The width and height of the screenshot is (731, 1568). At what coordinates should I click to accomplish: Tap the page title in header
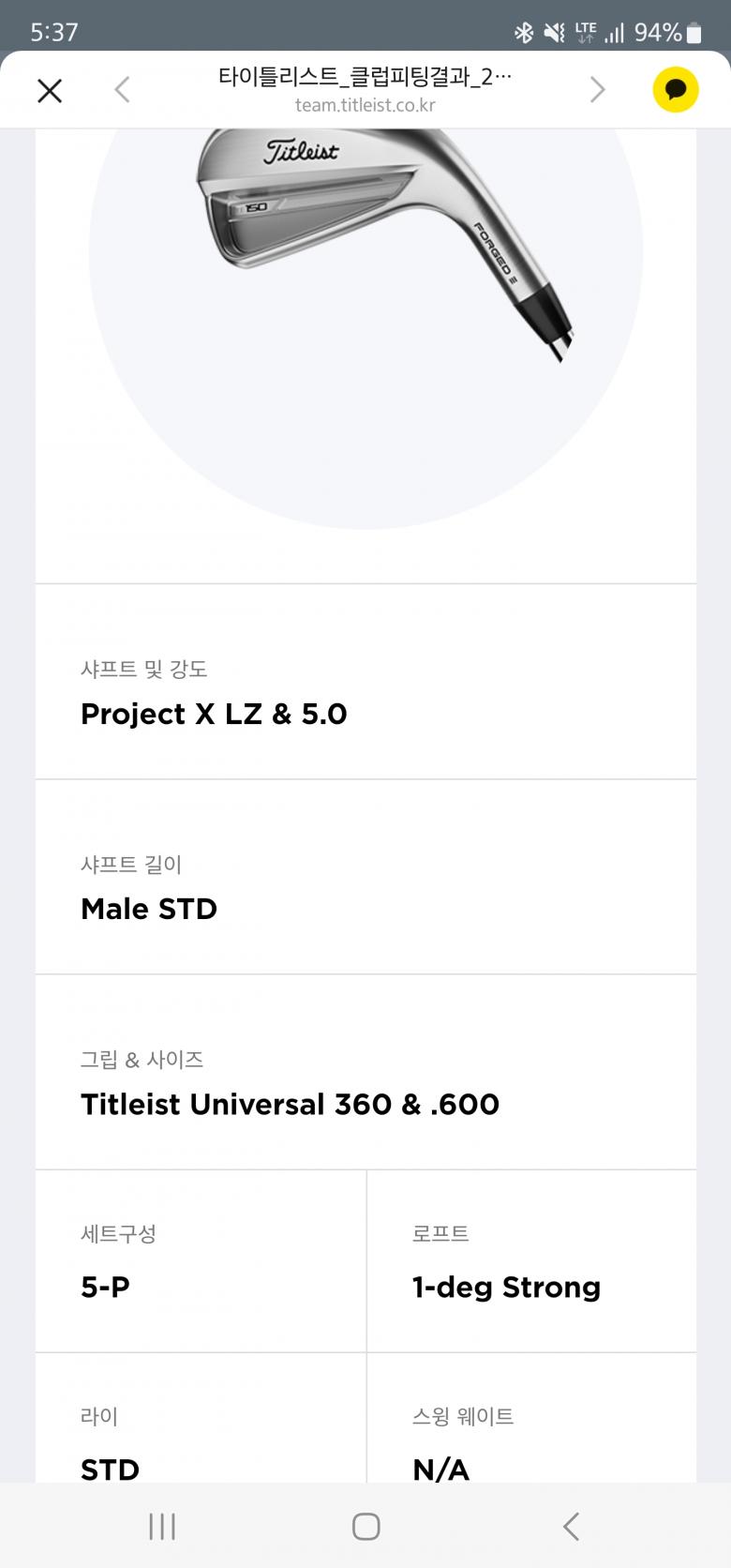pos(365,77)
